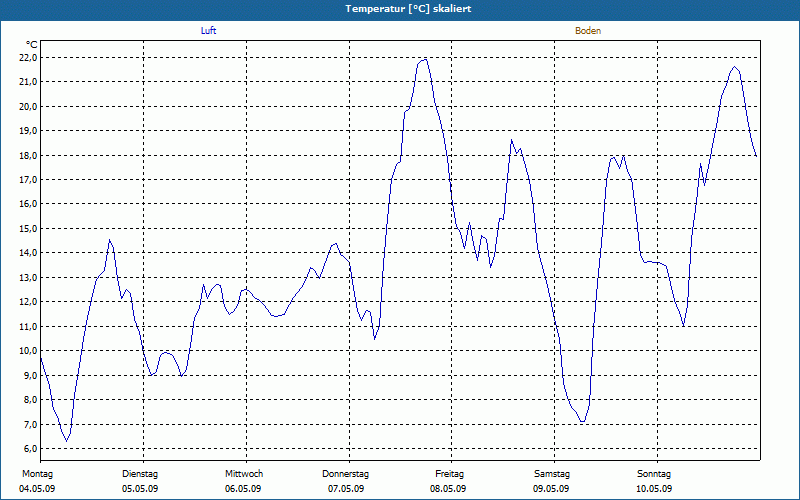Image resolution: width=800 pixels, height=500 pixels.
Task: Click the date 09.05.09
Action: click(x=551, y=489)
